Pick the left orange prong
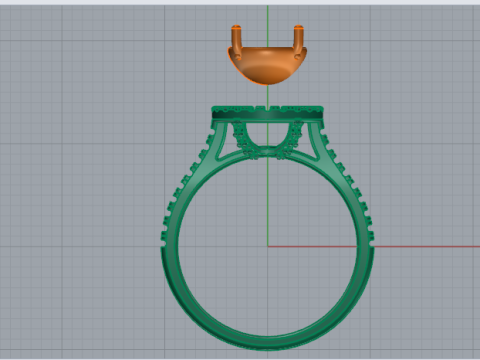480x360 pixels. pyautogui.click(x=236, y=42)
